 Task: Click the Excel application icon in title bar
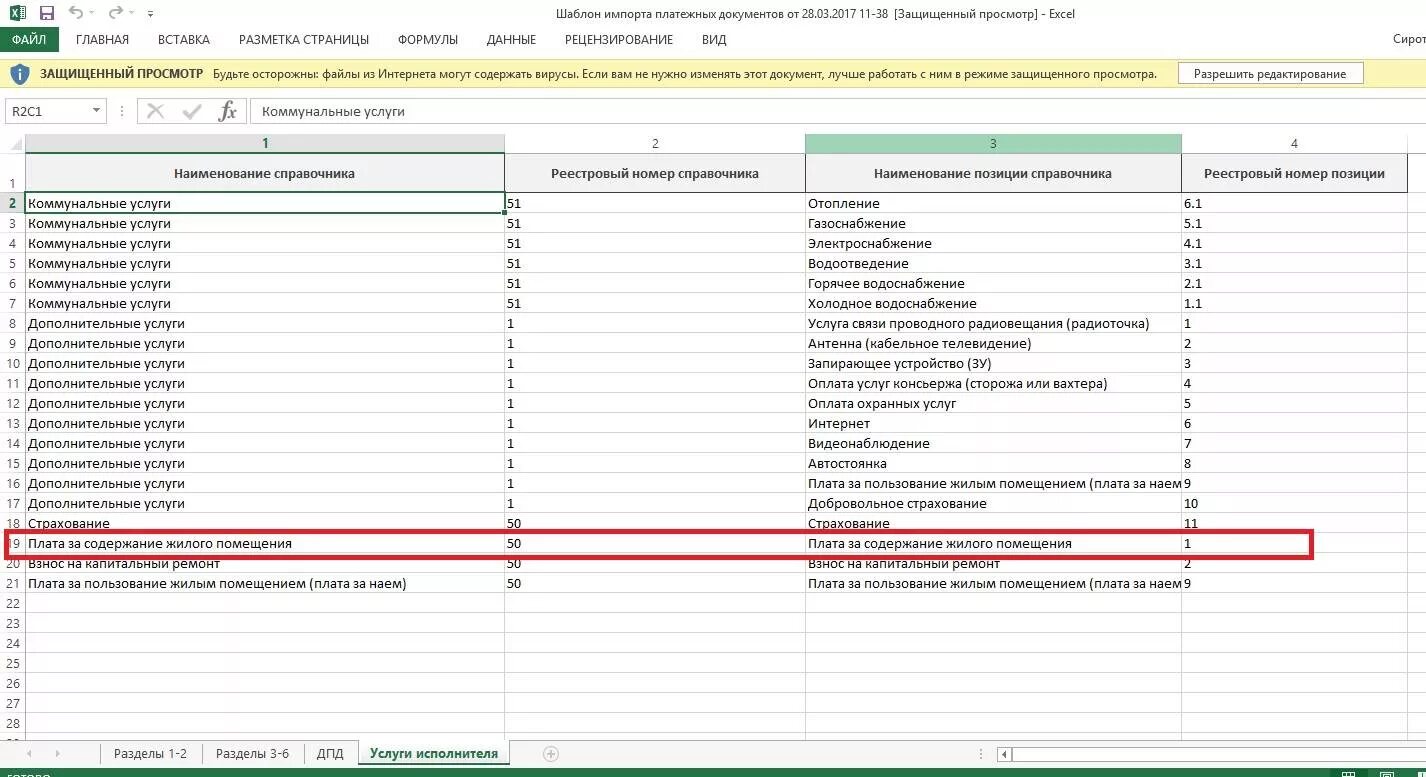17,14
